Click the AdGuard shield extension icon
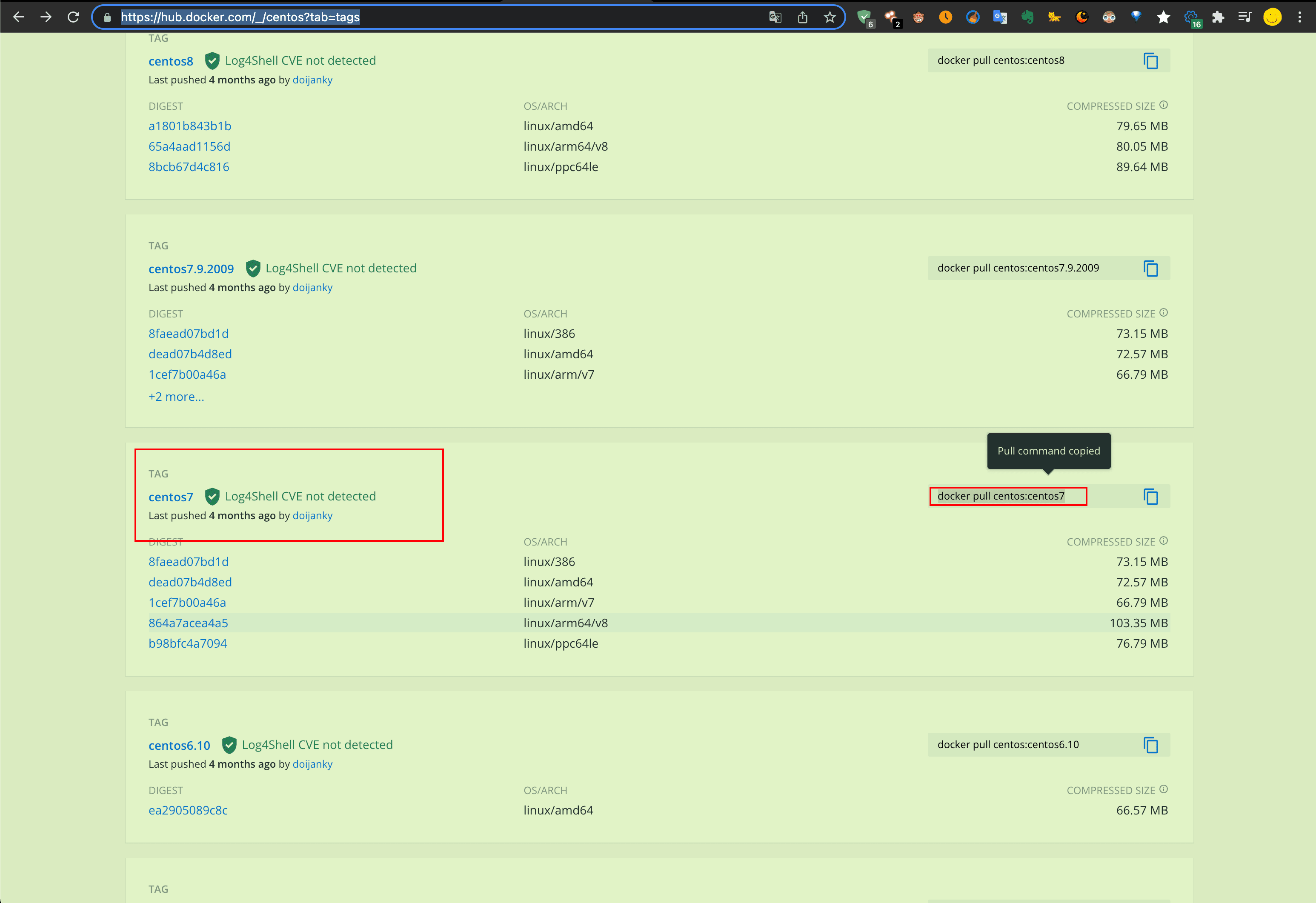 pyautogui.click(x=864, y=17)
